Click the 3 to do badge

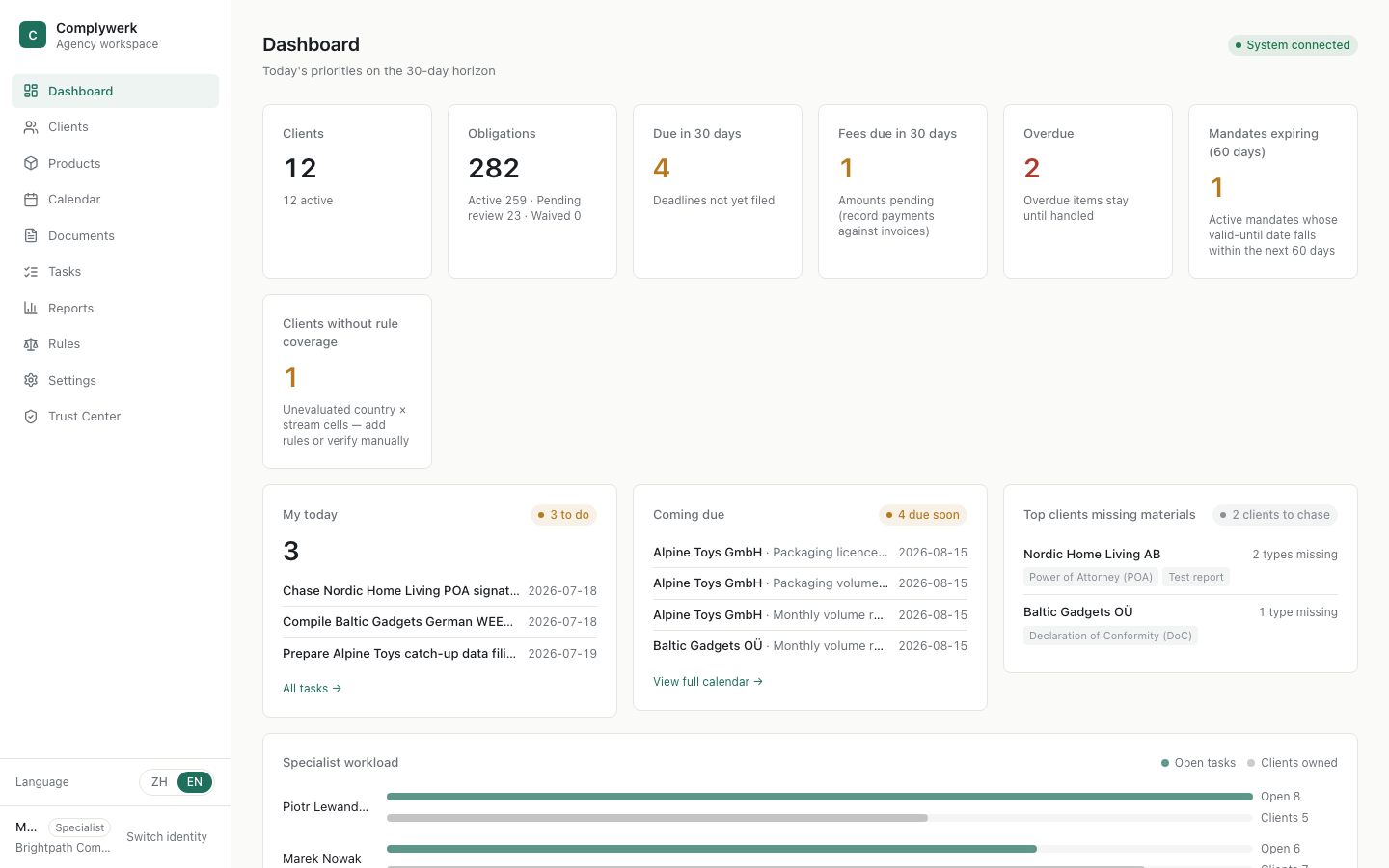[x=563, y=515]
